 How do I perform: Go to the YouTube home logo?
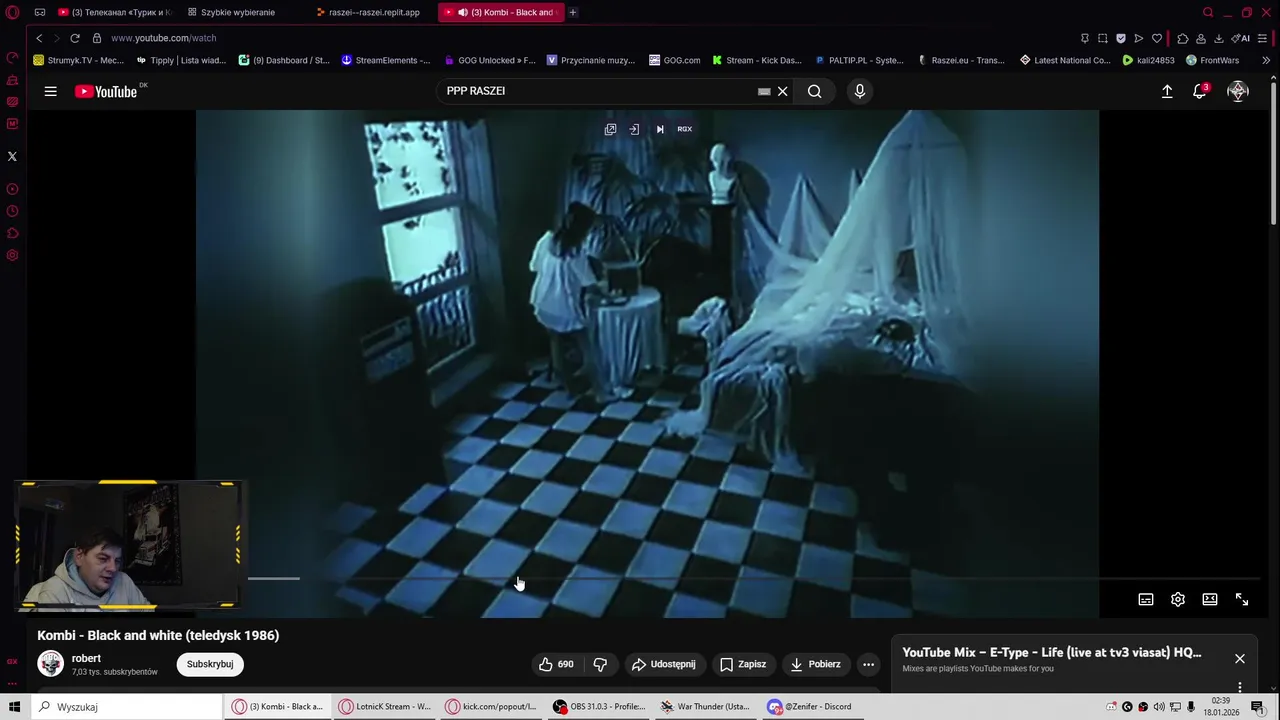click(x=106, y=91)
